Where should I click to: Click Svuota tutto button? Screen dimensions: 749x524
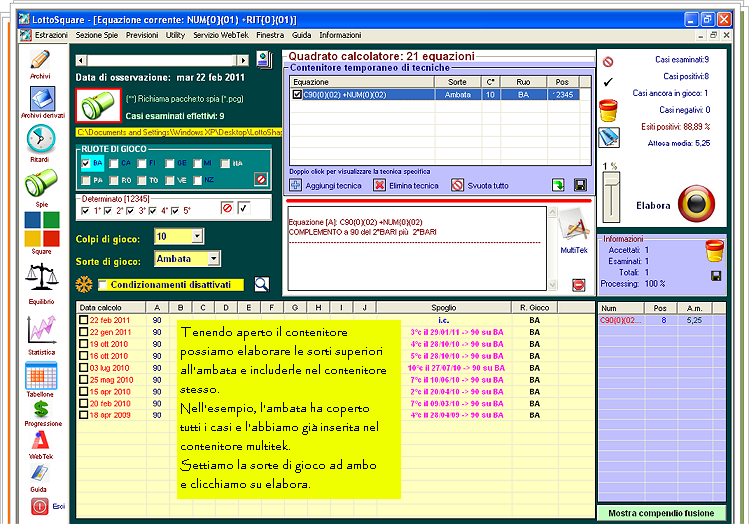click(480, 185)
